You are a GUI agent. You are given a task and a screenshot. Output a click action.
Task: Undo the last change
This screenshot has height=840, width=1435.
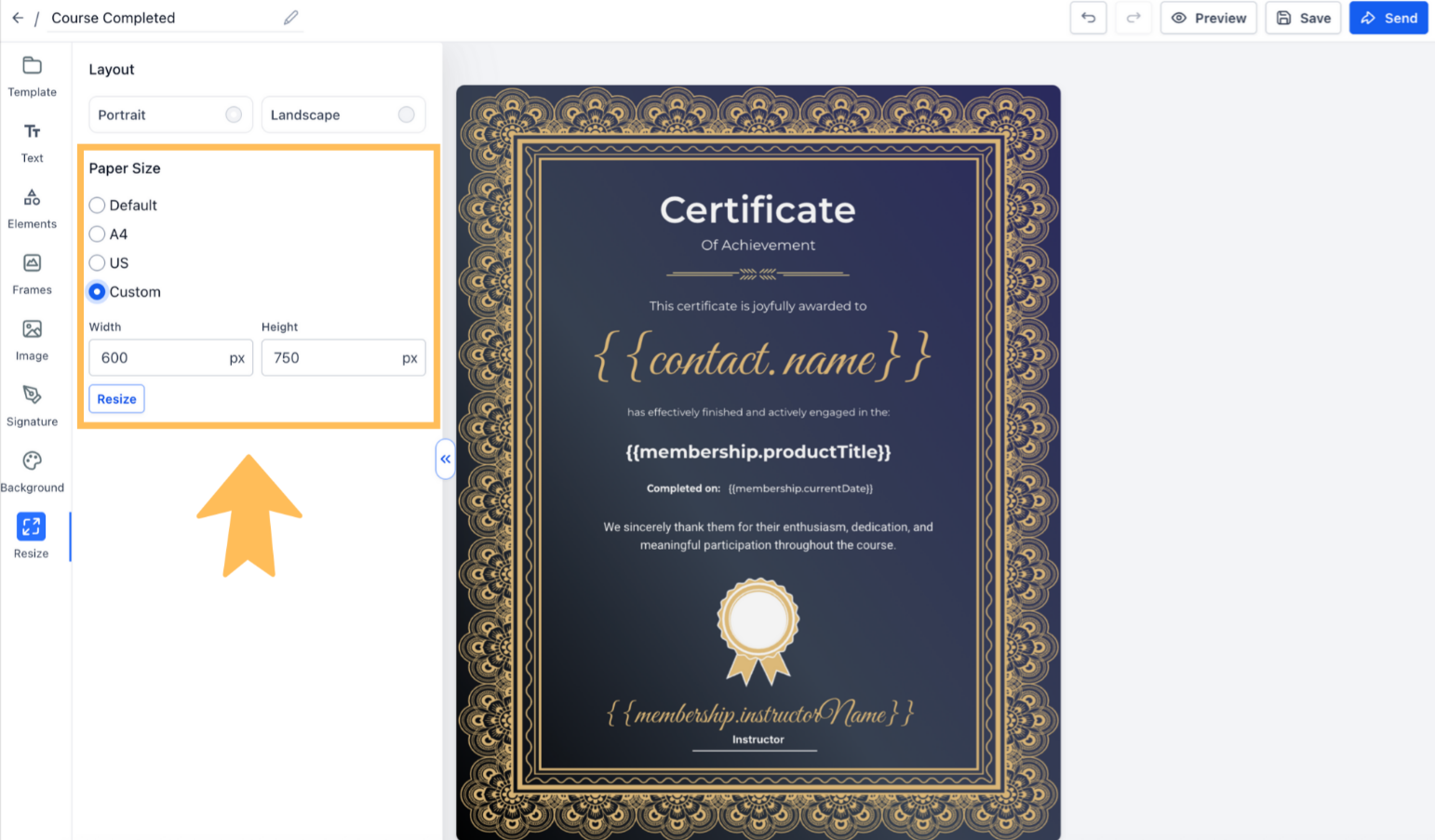point(1088,18)
